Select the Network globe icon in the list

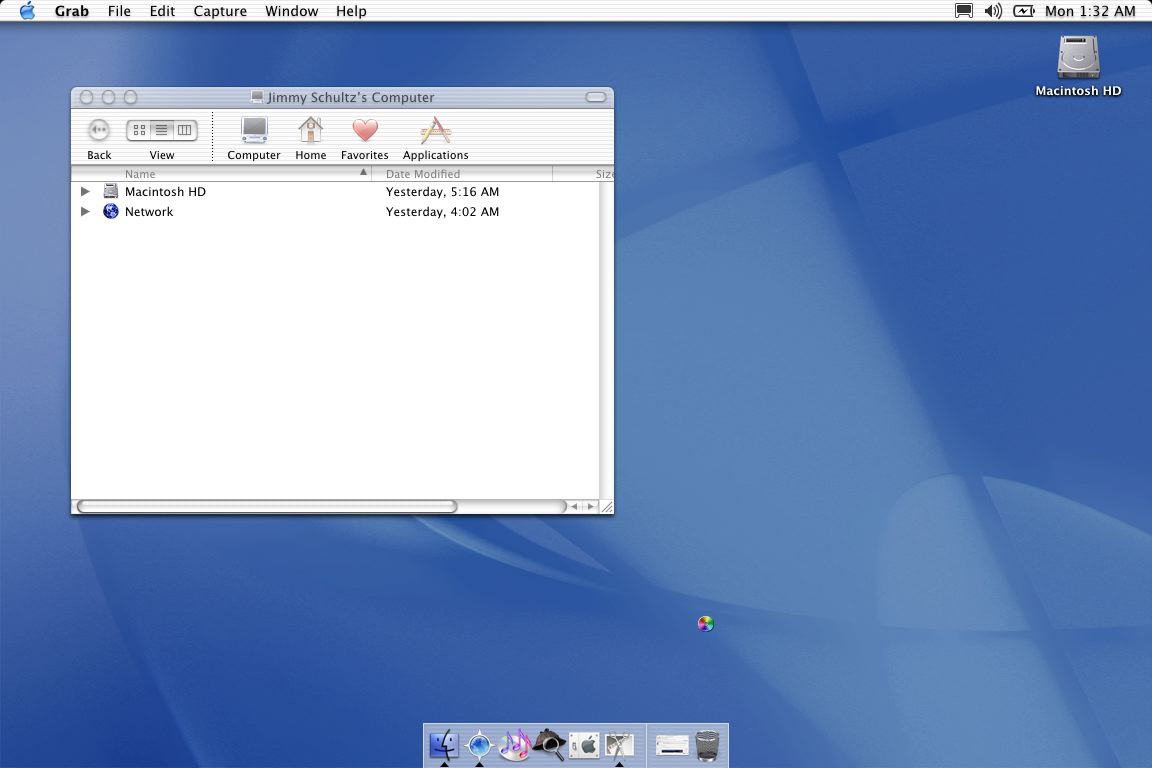111,212
